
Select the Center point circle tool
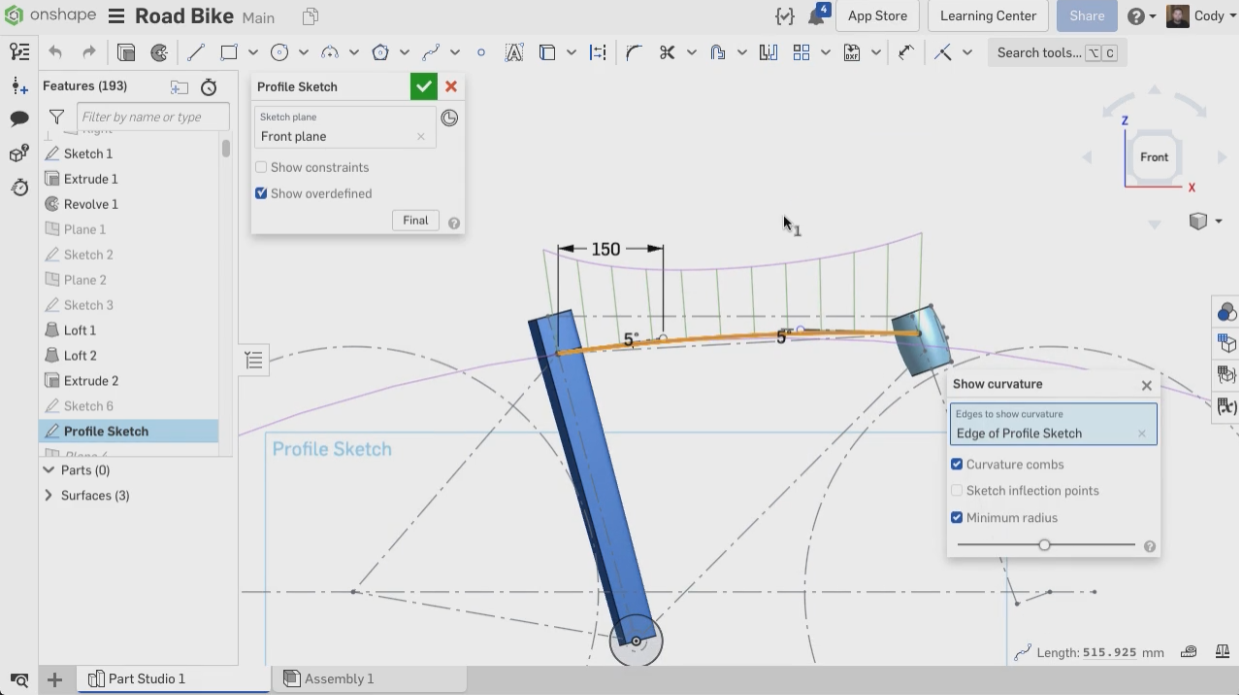pos(280,53)
